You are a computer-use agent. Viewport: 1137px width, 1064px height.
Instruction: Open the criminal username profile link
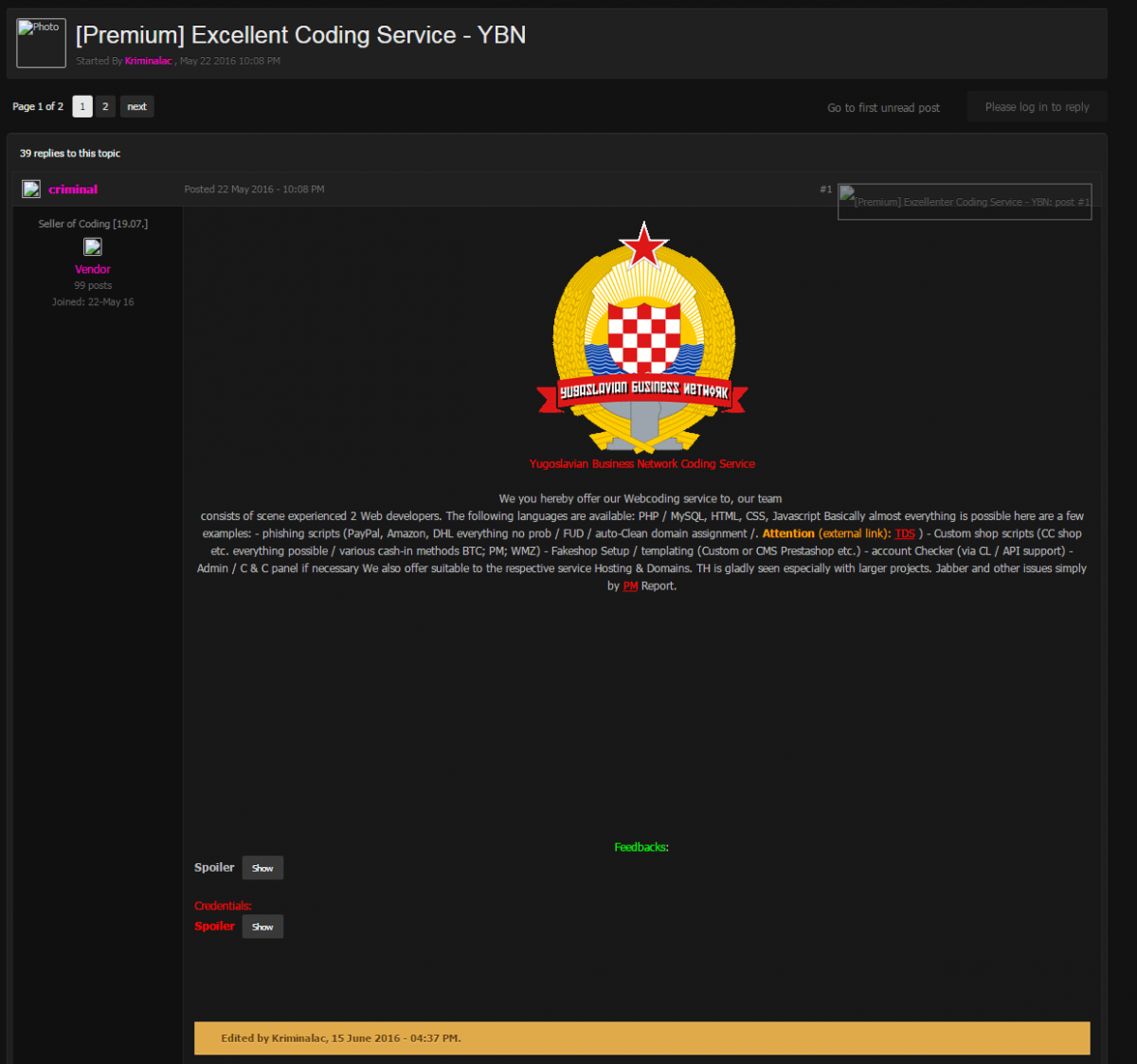73,189
